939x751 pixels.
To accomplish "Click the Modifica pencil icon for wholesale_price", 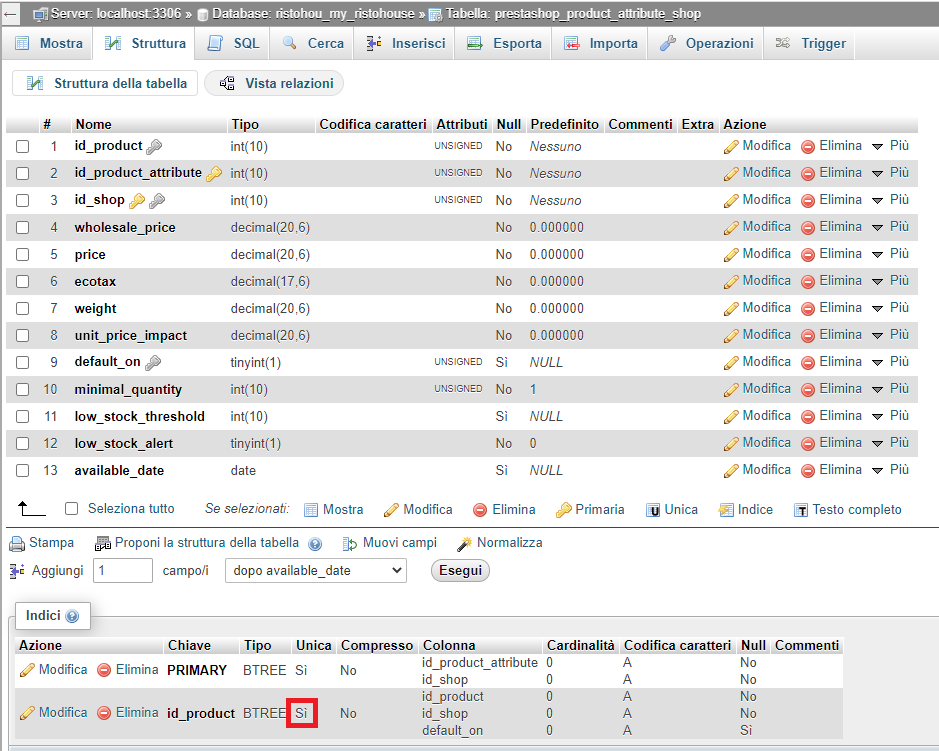I will tap(731, 228).
